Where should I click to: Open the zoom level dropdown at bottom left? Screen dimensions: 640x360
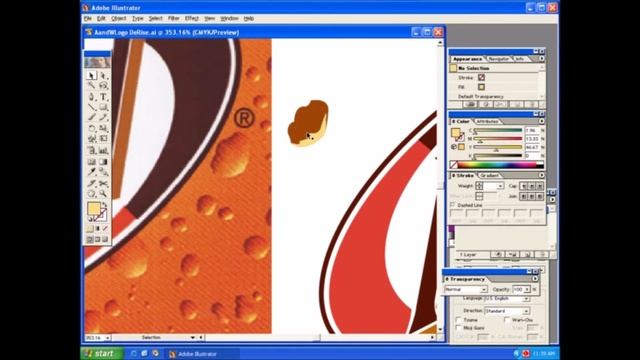(107, 338)
